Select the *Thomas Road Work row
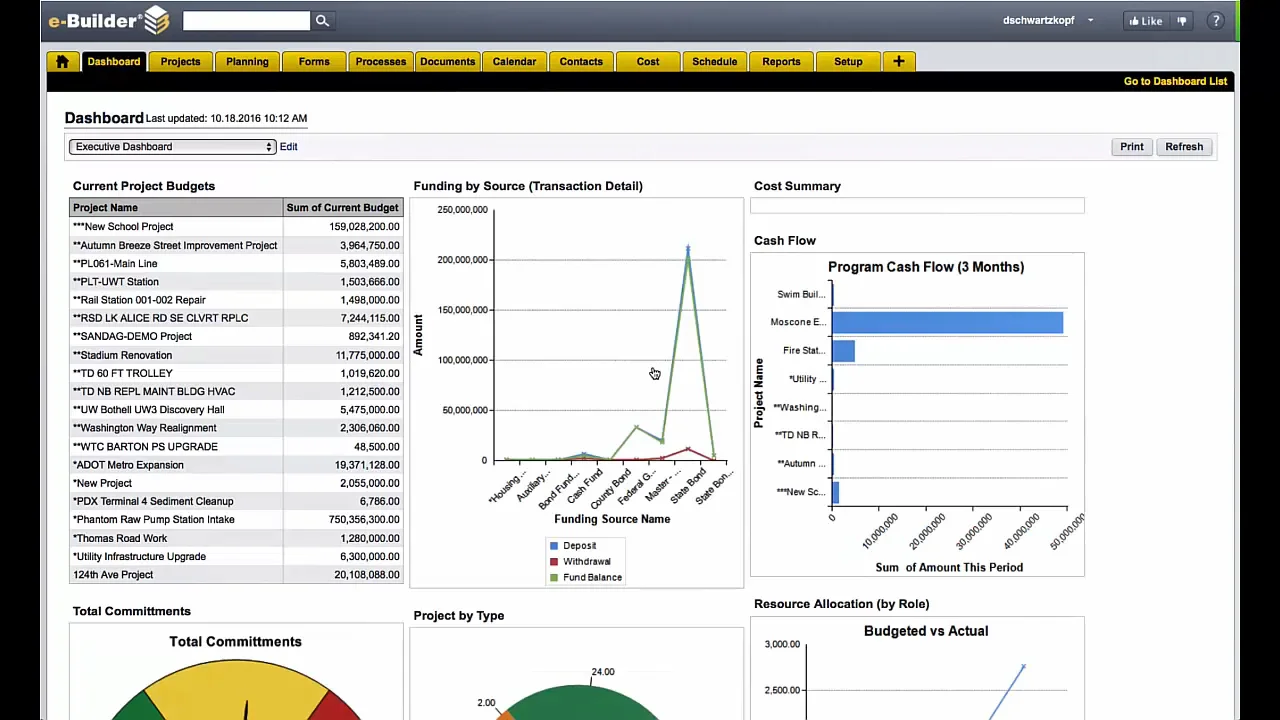1280x720 pixels. 236,538
